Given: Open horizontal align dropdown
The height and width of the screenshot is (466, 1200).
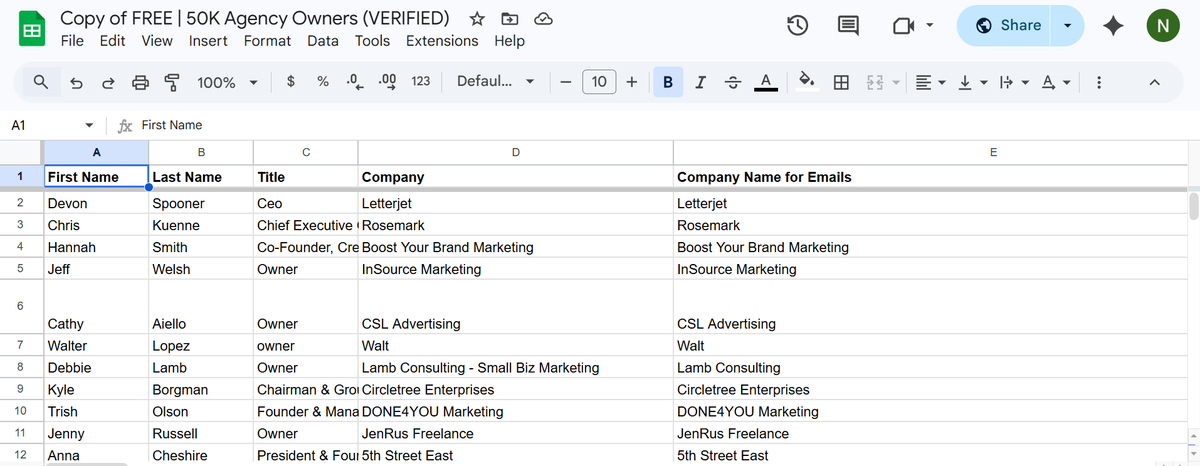Looking at the screenshot, I should tap(931, 82).
